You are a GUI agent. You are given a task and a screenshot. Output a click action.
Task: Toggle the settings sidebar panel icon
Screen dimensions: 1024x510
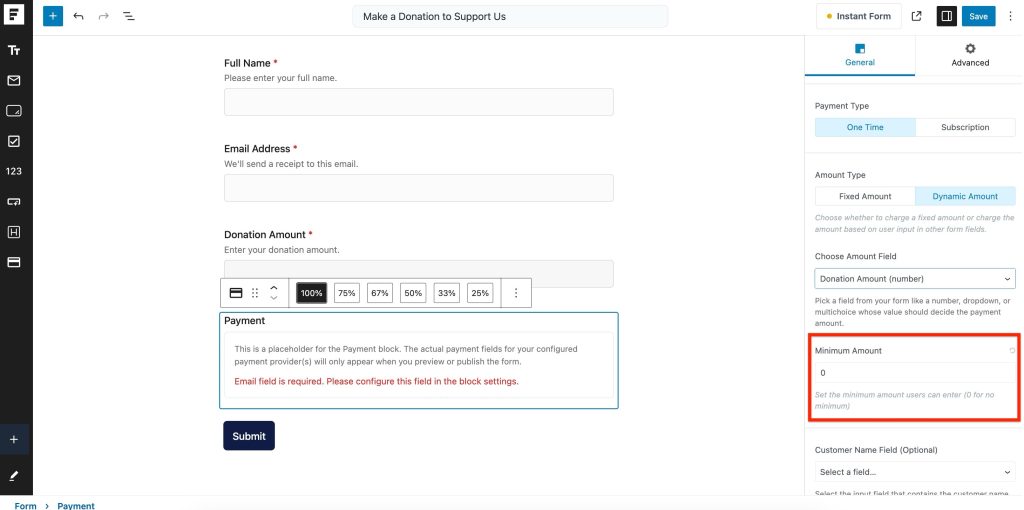[x=946, y=17]
